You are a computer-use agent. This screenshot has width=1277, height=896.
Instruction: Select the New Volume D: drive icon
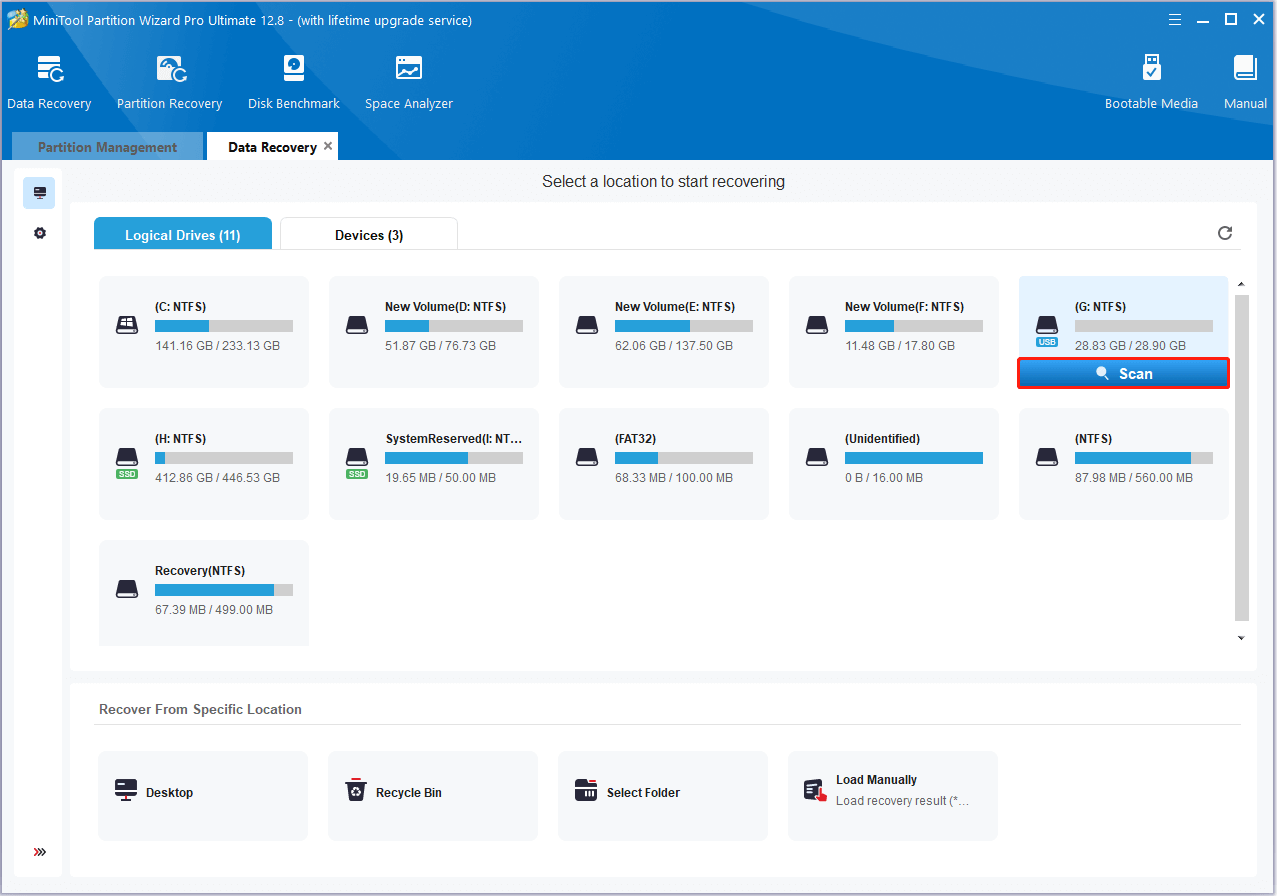click(x=357, y=325)
